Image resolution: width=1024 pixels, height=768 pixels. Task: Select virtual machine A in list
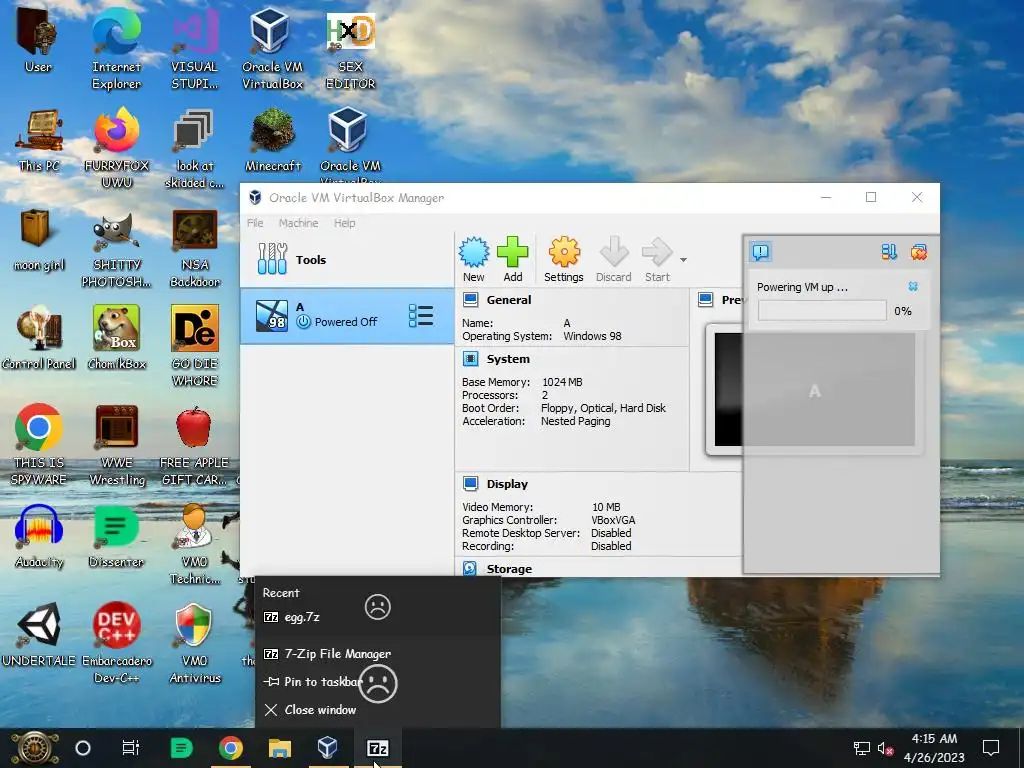click(x=347, y=316)
